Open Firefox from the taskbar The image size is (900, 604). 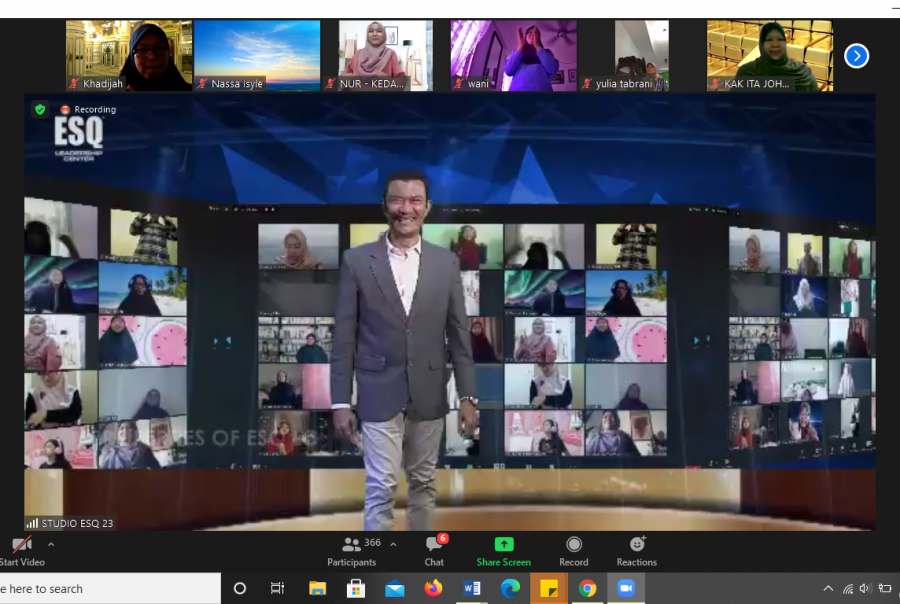[433, 588]
